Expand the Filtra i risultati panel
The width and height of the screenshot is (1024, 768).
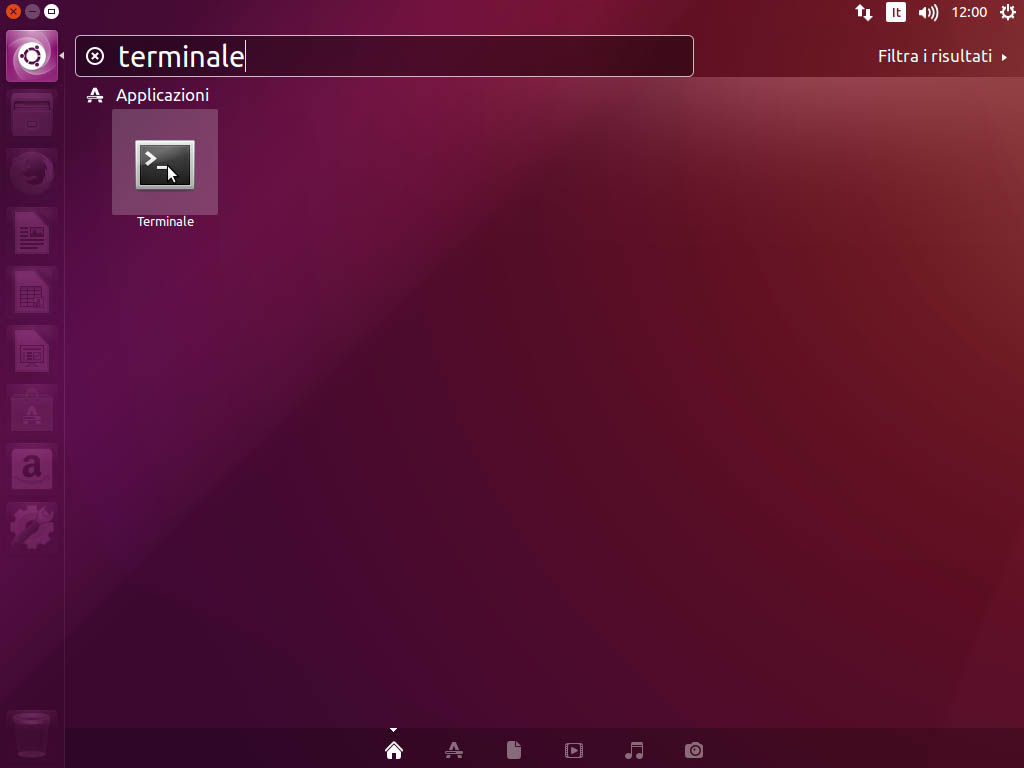942,56
